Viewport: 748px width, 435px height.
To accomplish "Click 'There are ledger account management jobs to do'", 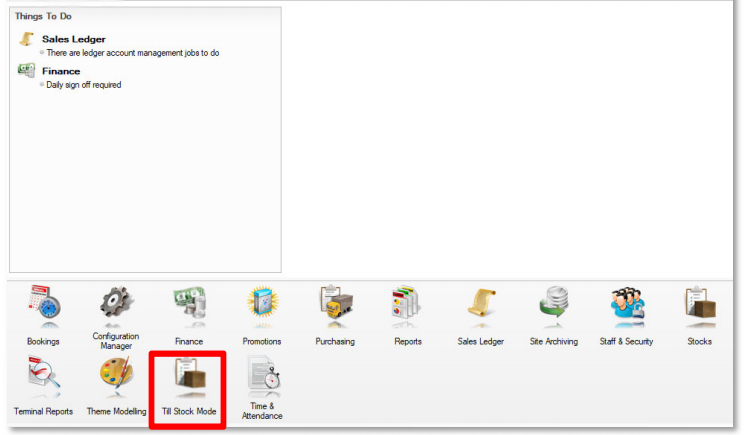I will pyautogui.click(x=133, y=53).
